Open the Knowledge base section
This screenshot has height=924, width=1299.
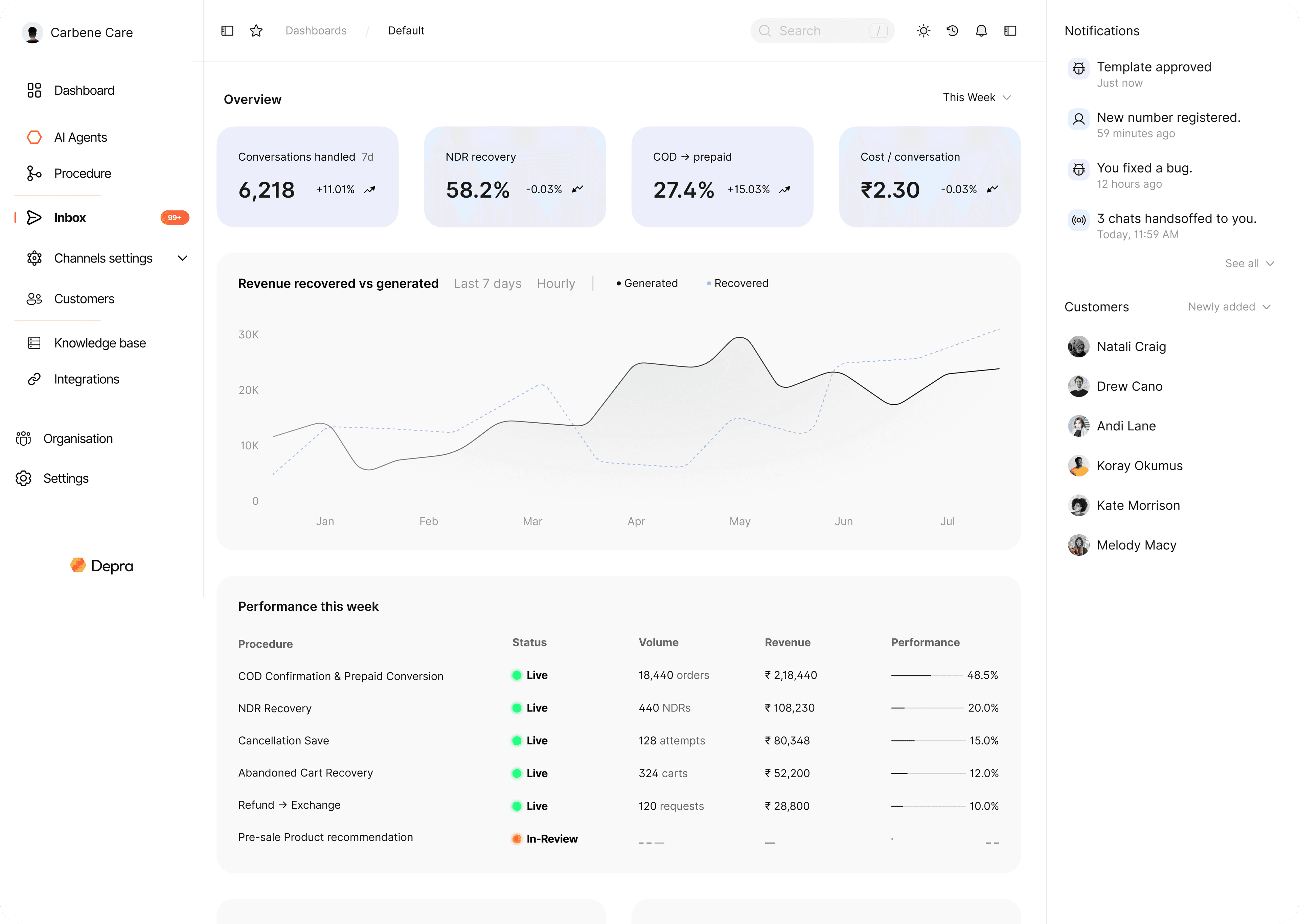[99, 342]
